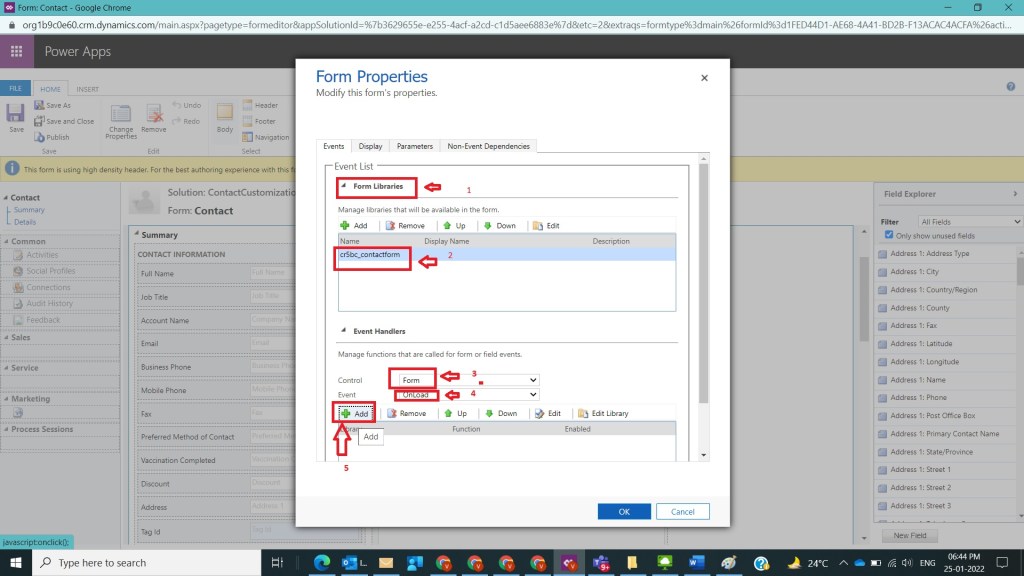Click Add icon in Form Libraries toolbar
The image size is (1024, 576).
(346, 226)
